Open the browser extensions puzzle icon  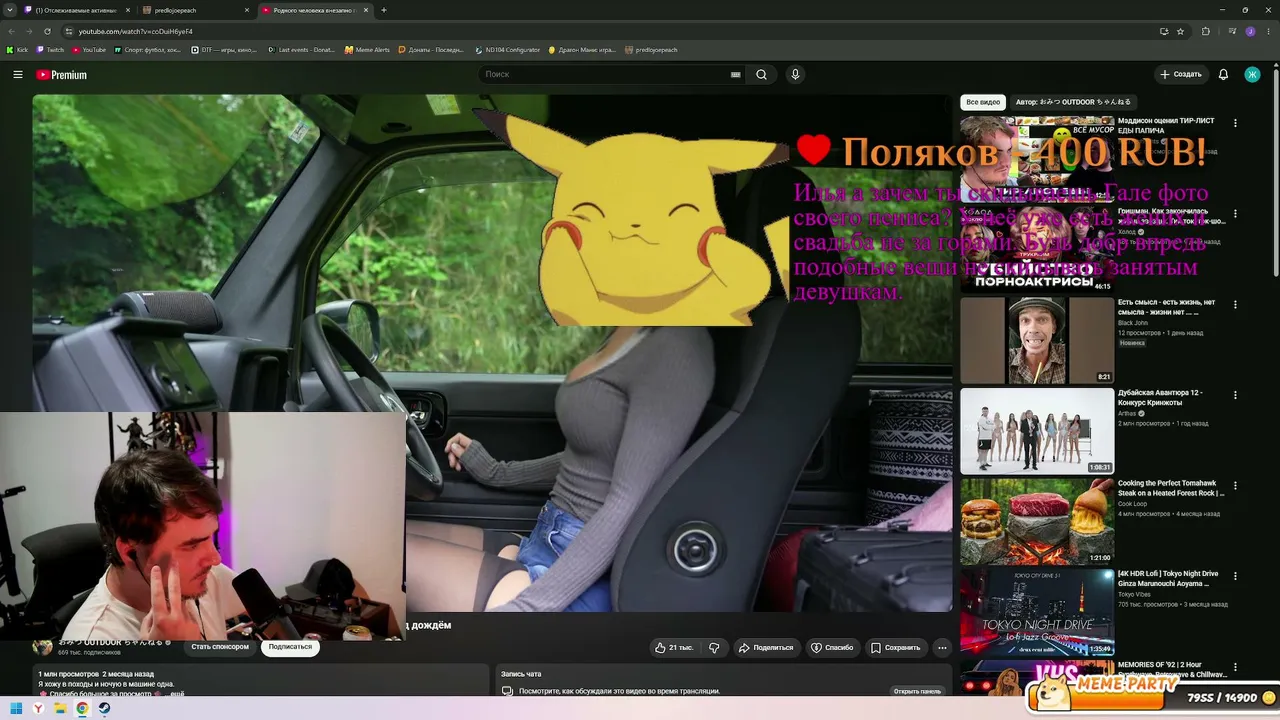coord(1206,31)
